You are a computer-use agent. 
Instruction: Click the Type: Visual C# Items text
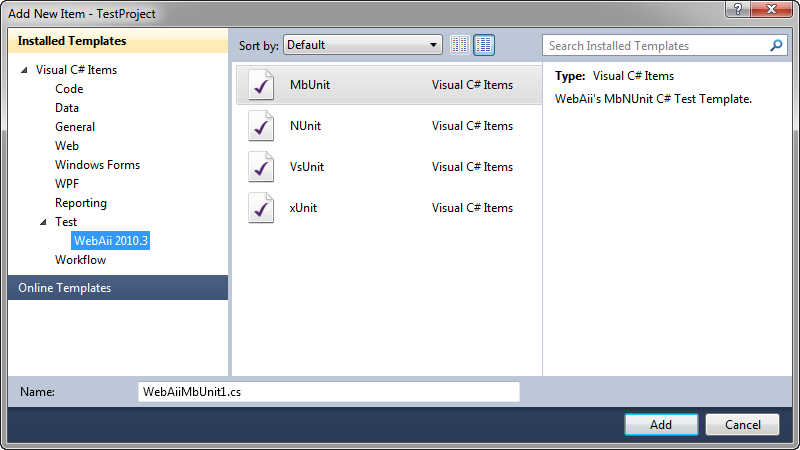pos(614,76)
